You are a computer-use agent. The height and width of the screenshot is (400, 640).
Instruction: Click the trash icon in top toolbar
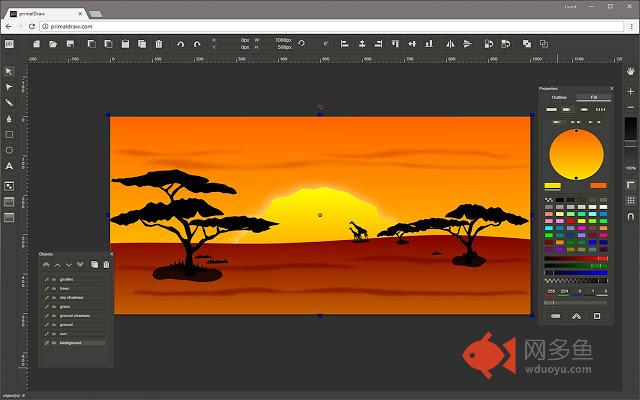158,44
